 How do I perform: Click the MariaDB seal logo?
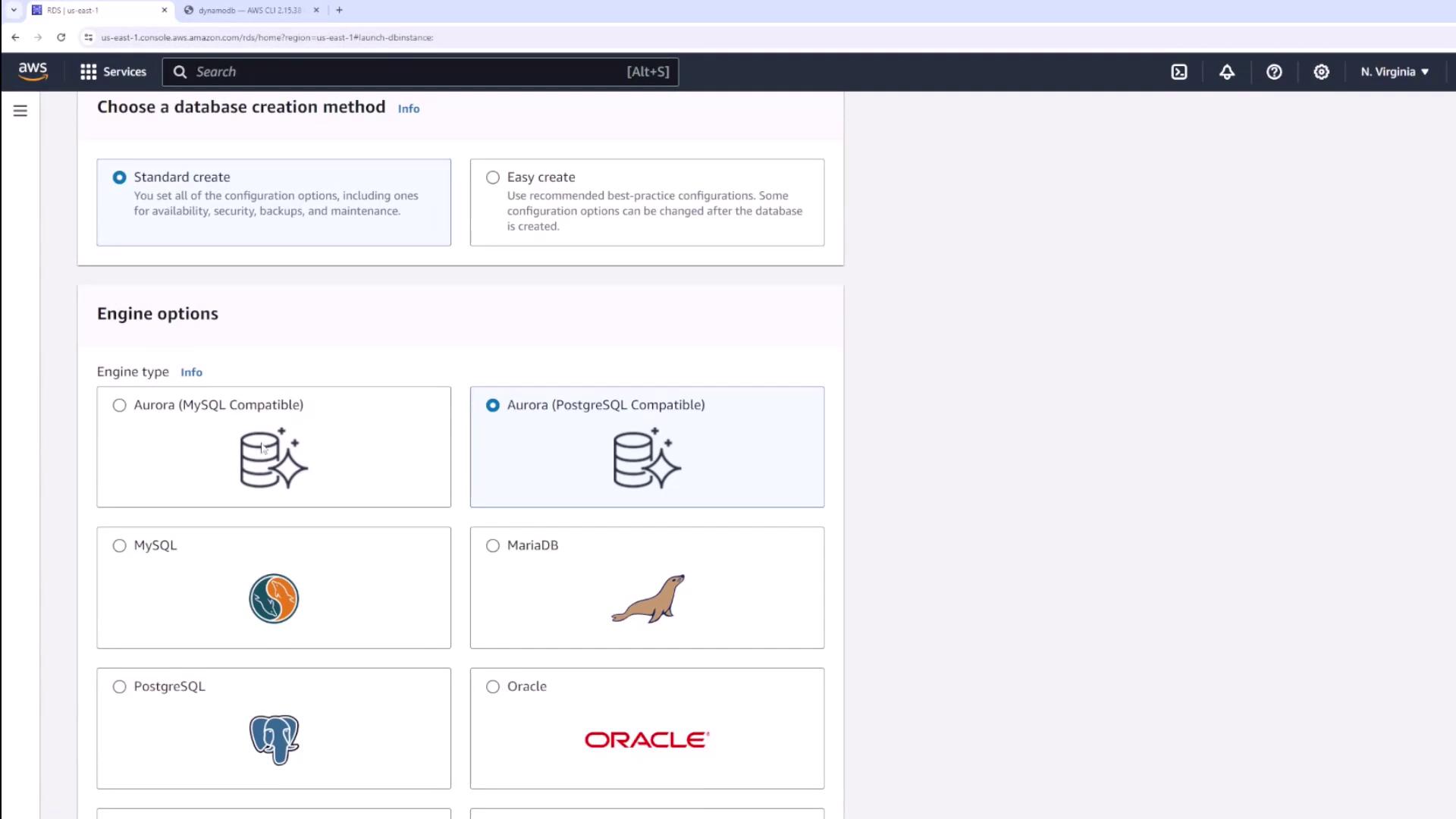click(x=648, y=599)
